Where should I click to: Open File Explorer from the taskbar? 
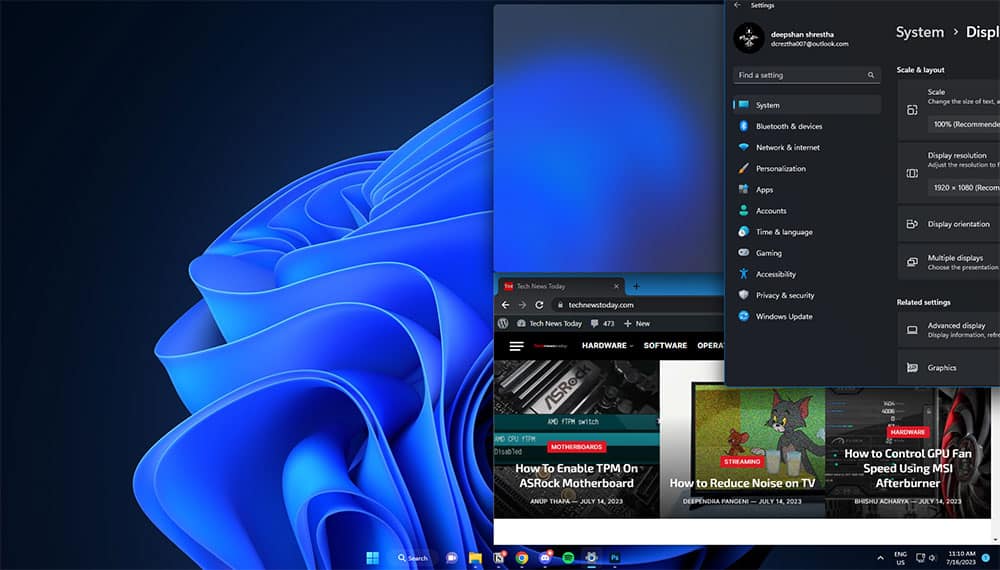[475, 558]
